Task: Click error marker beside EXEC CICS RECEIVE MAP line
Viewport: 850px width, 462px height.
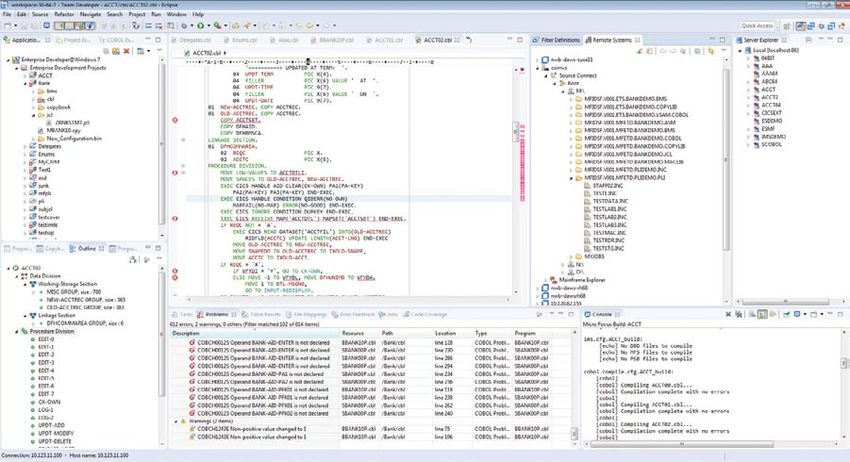Action: (x=175, y=219)
